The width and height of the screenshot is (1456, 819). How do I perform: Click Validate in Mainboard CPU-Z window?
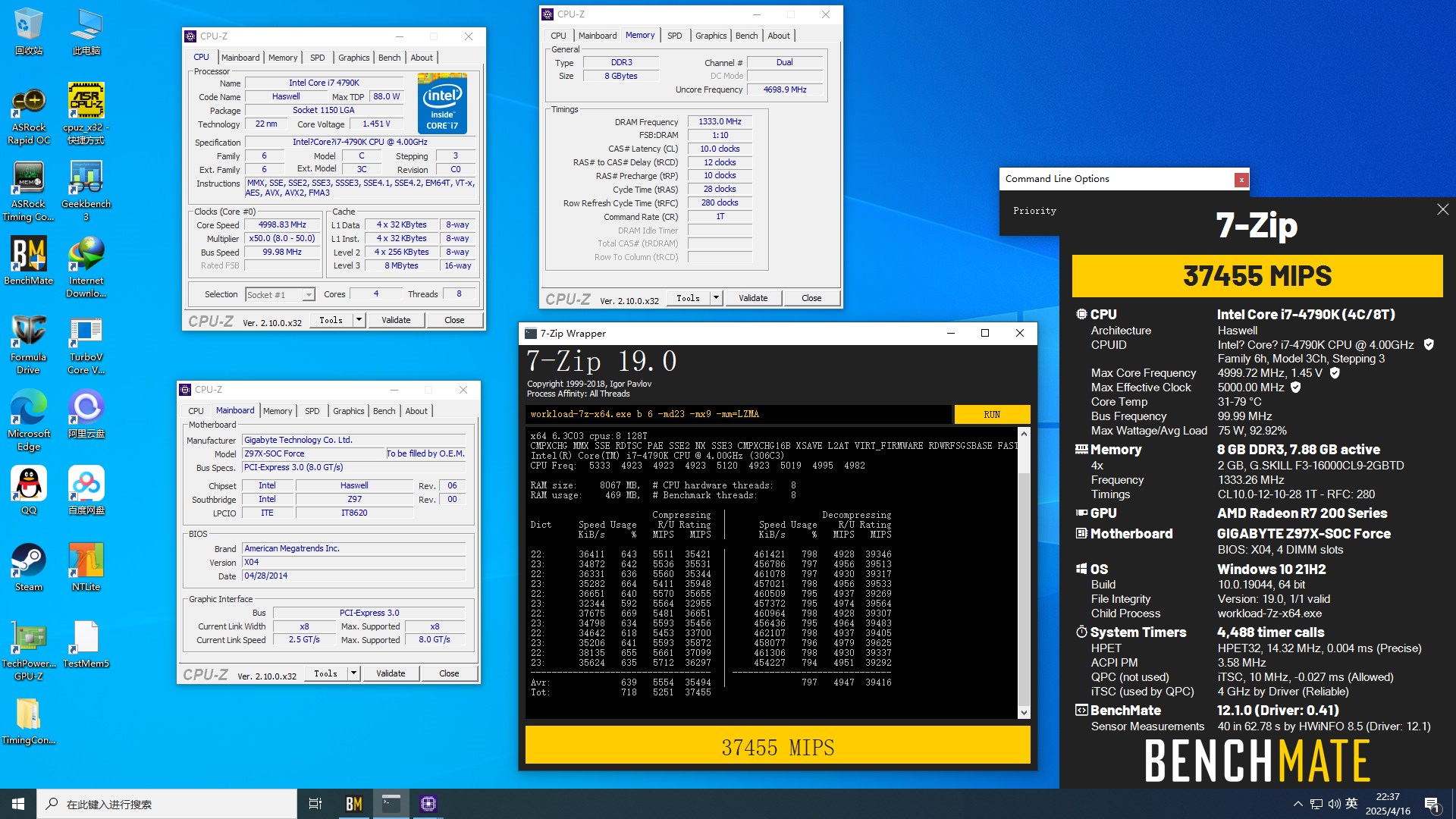pos(391,673)
